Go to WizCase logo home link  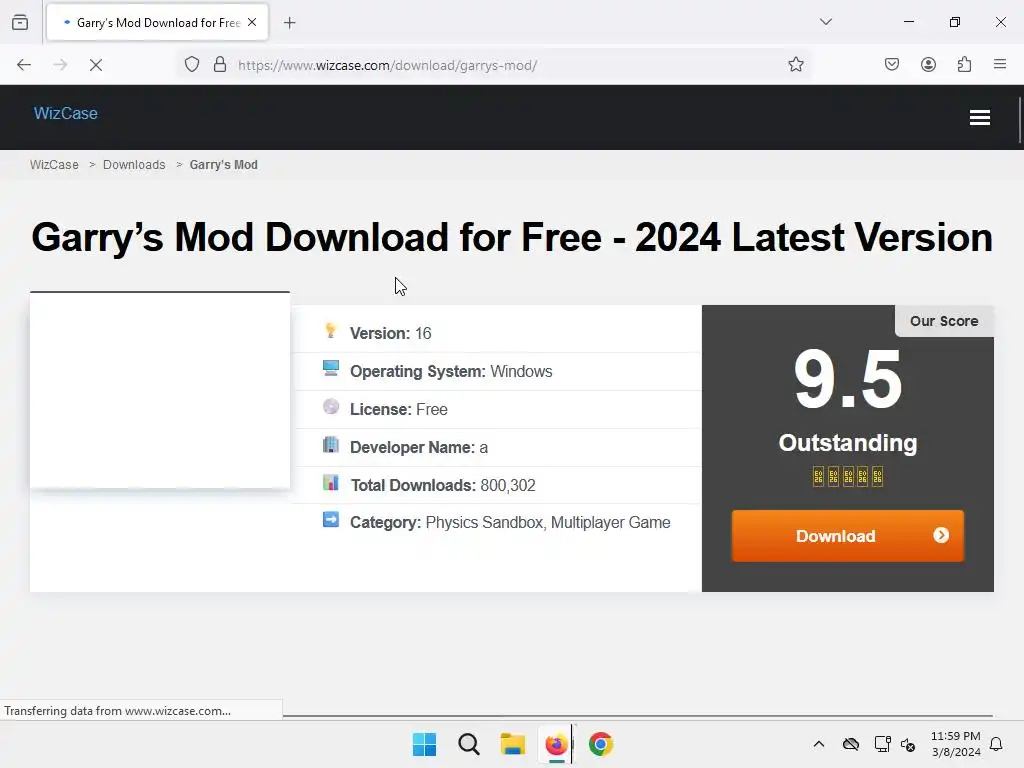65,114
